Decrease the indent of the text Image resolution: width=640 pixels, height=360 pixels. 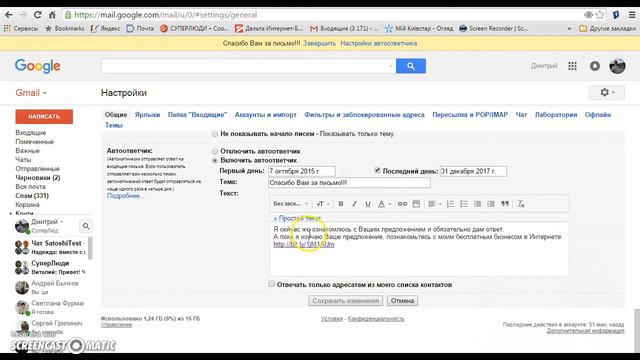tap(477, 204)
